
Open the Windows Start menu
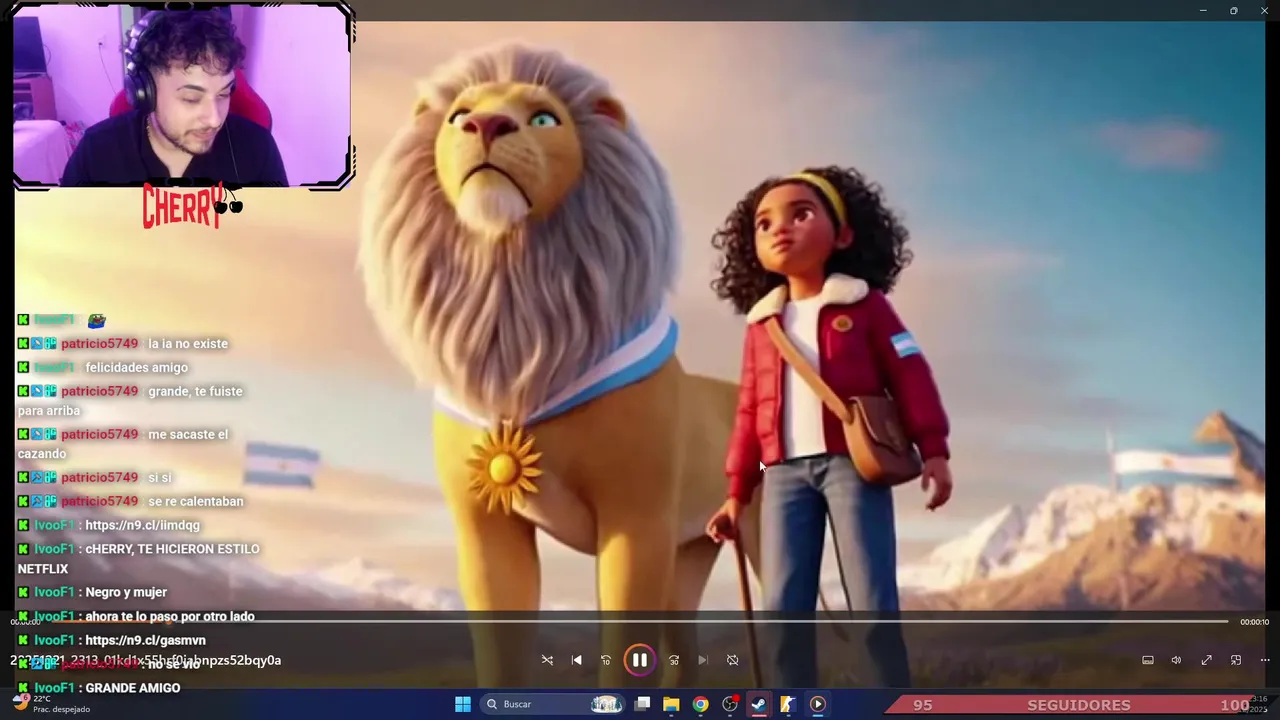pyautogui.click(x=463, y=704)
